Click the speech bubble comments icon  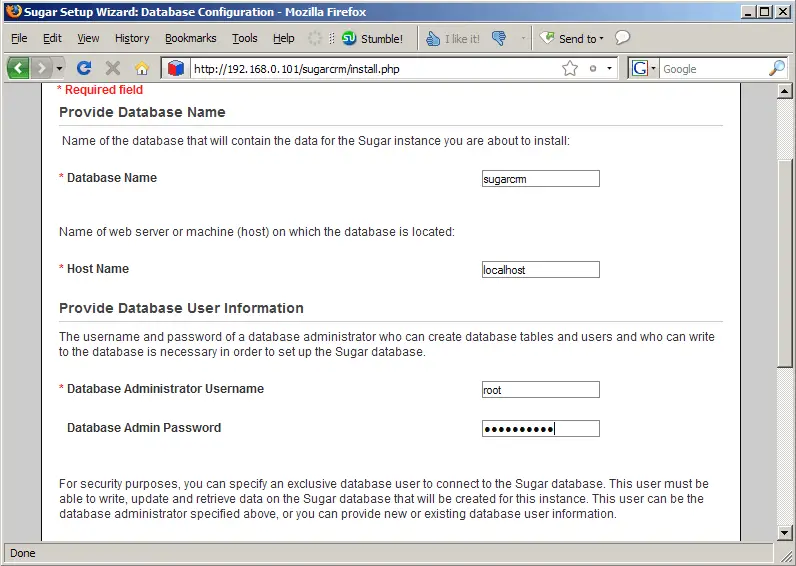(x=622, y=38)
